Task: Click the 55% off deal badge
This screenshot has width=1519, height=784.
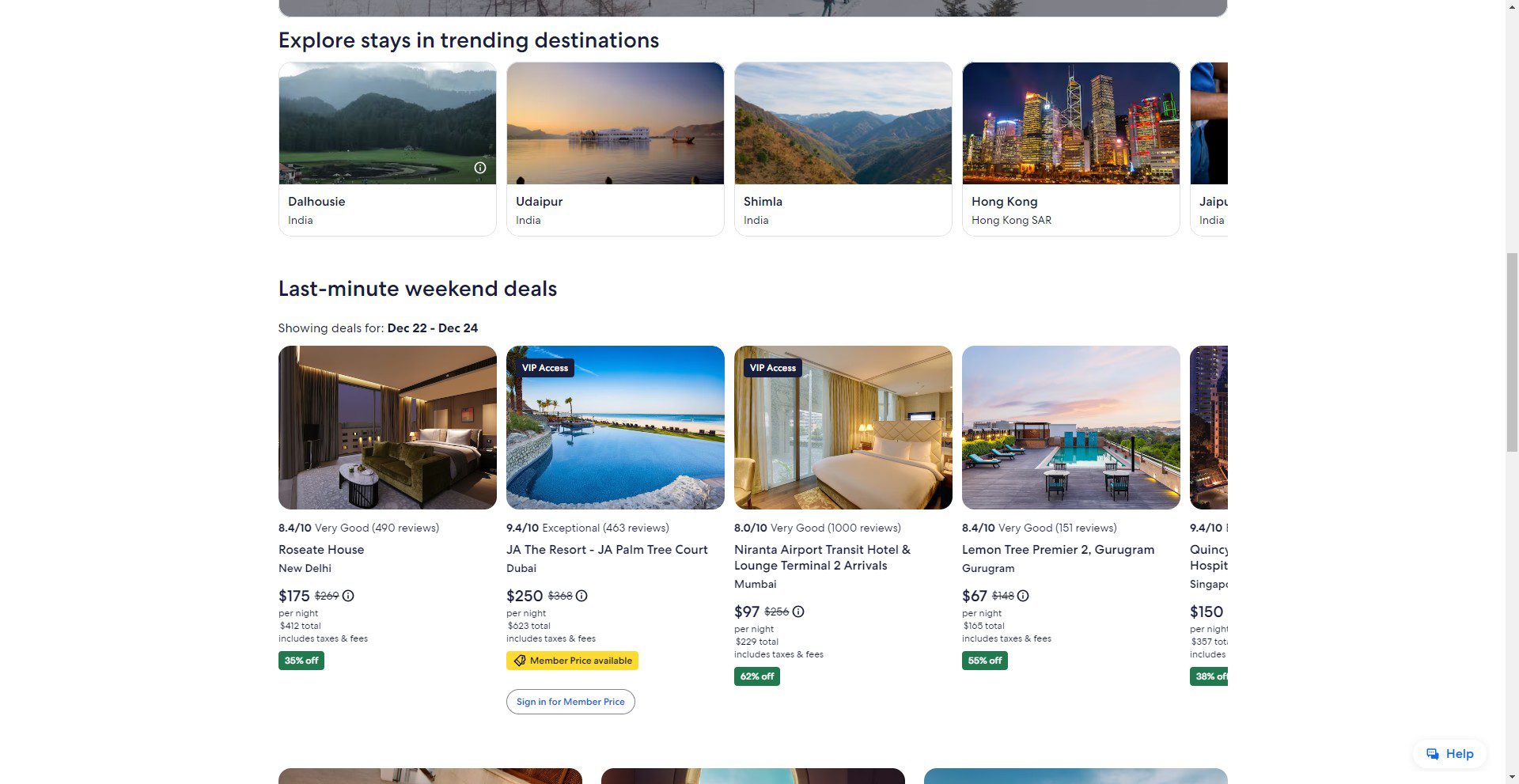Action: (985, 661)
